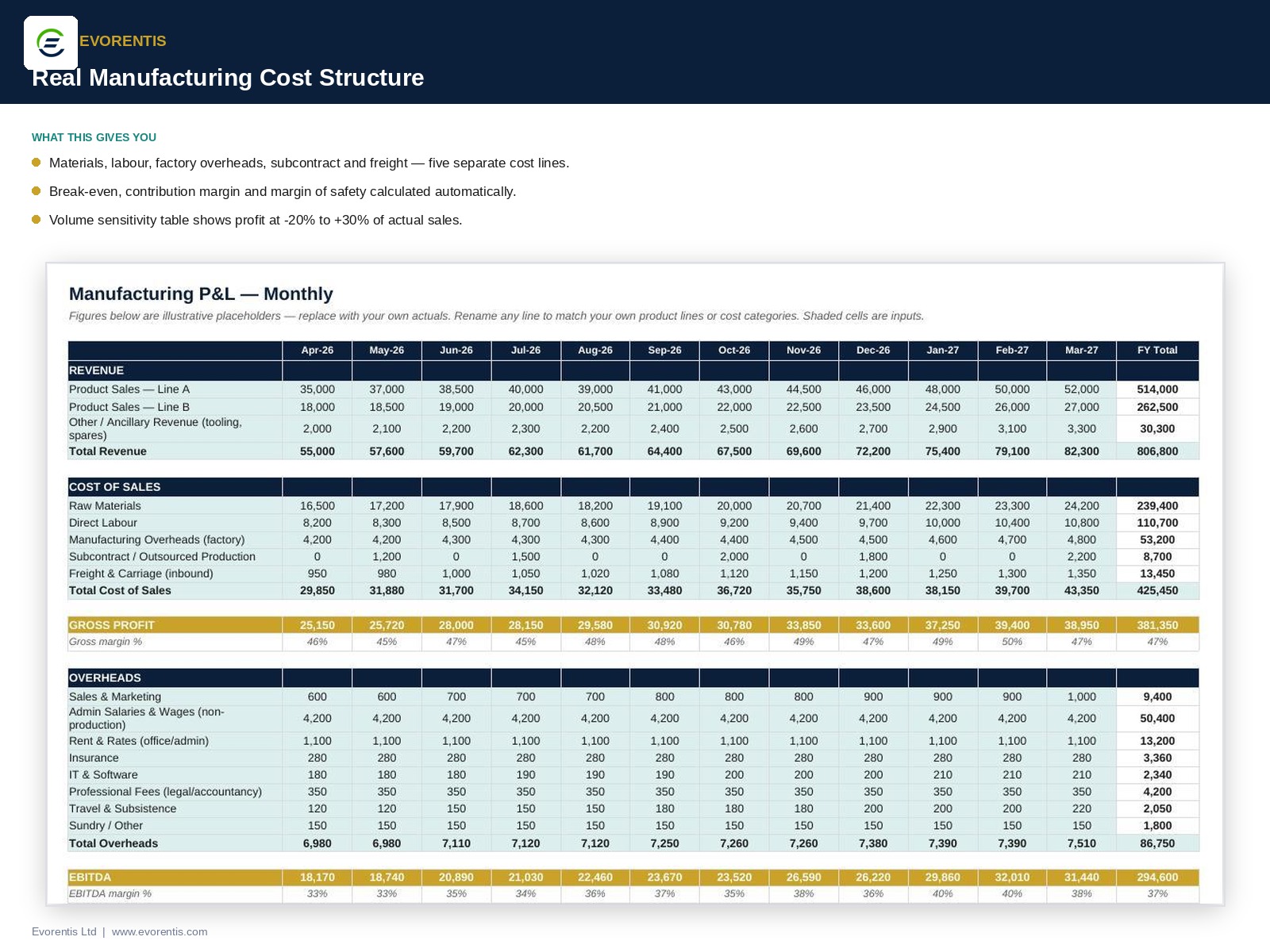Click the 'Product Sales — Line B' row label
This screenshot has width=1270, height=952.
point(129,407)
